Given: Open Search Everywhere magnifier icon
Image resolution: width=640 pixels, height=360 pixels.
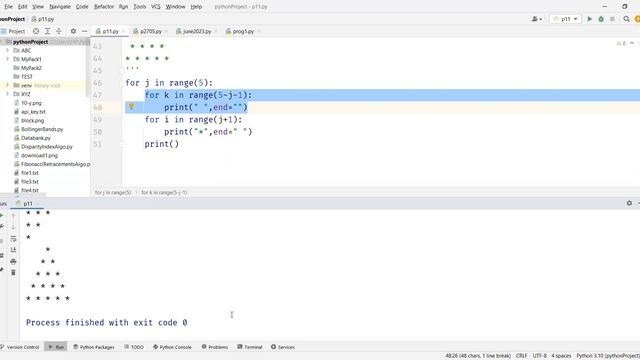Looking at the screenshot, I should pyautogui.click(x=626, y=19).
